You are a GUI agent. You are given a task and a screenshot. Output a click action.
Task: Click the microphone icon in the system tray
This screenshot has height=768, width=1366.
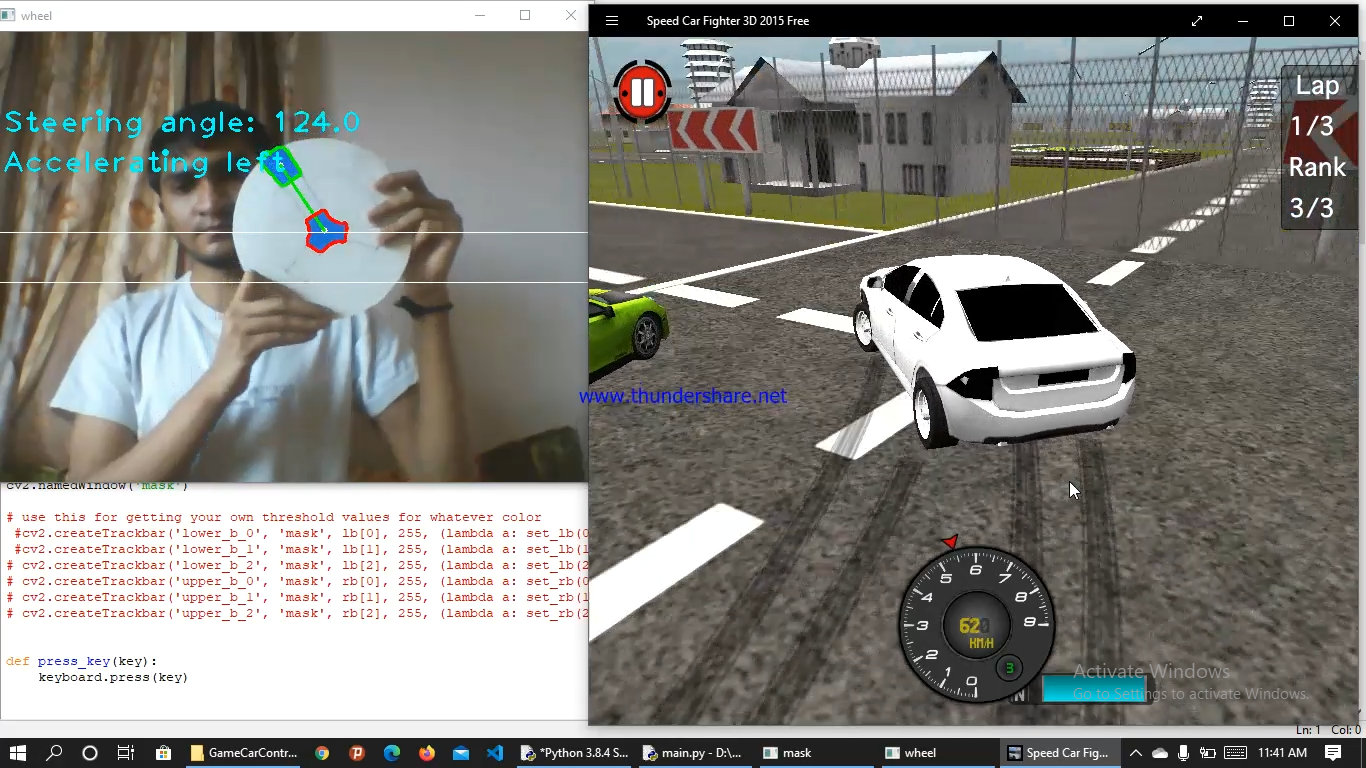tap(1184, 753)
